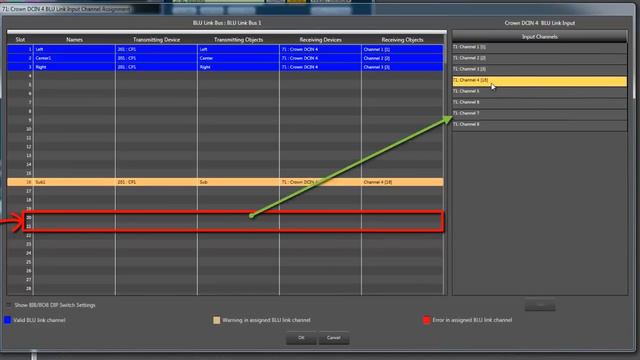This screenshot has width=640, height=360.
Task: Click the arrow button below Input Channels list
Action: pos(540,305)
